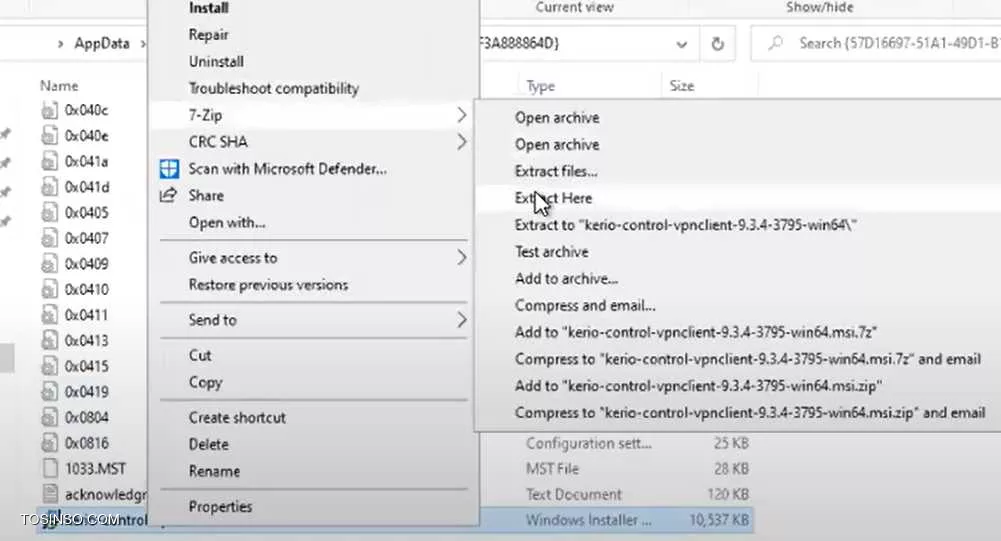
Task: Sort by the Size column header
Action: [x=681, y=86]
